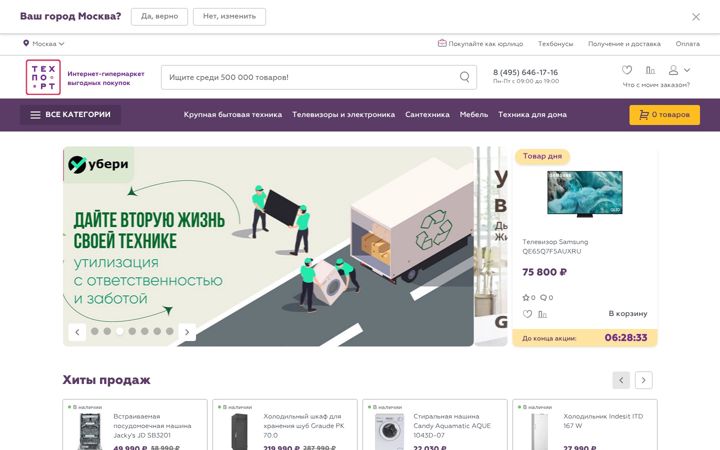
Task: Select the first banner slide dot
Action: pos(95,331)
